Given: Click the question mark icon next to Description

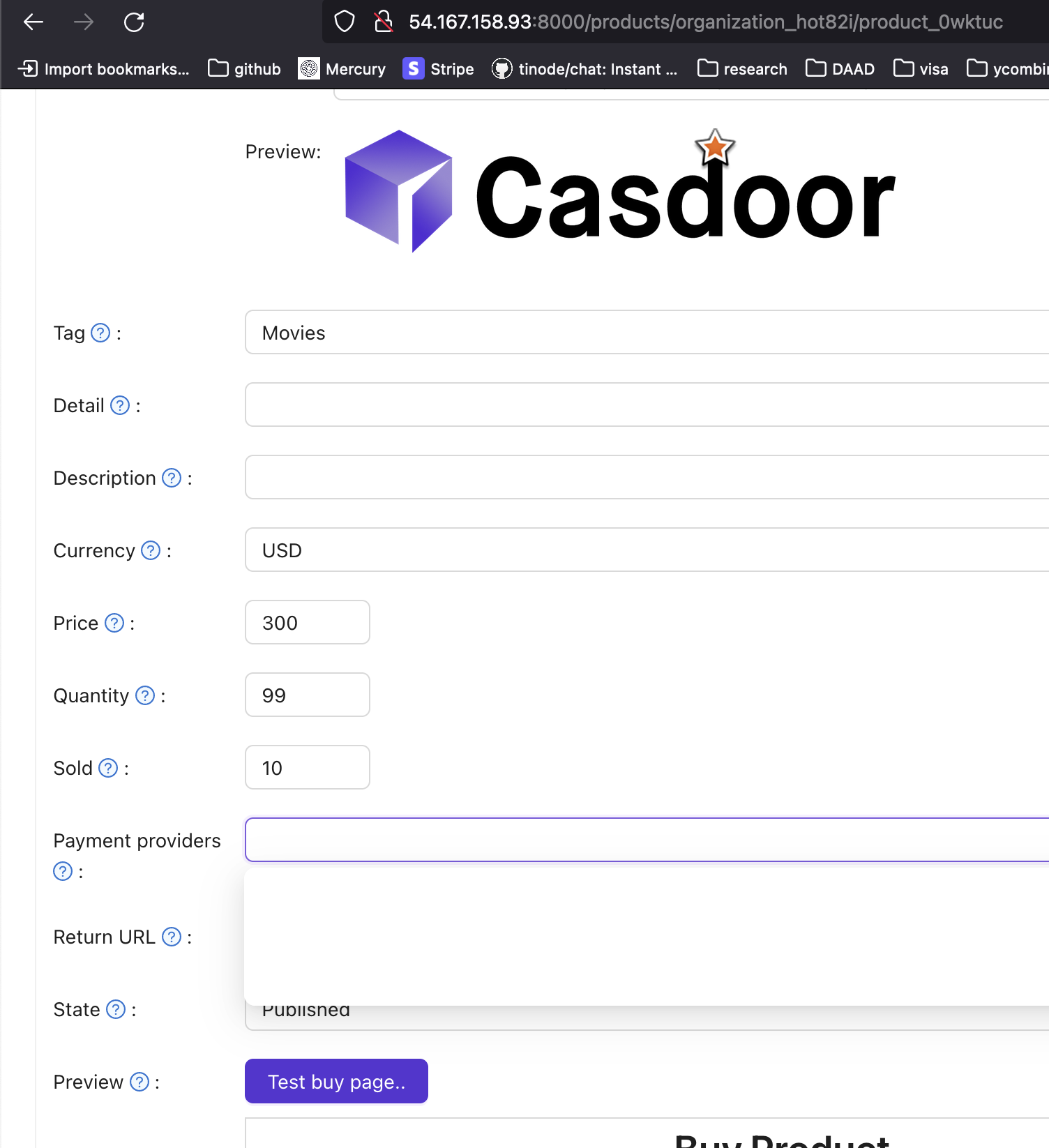Looking at the screenshot, I should tap(172, 478).
